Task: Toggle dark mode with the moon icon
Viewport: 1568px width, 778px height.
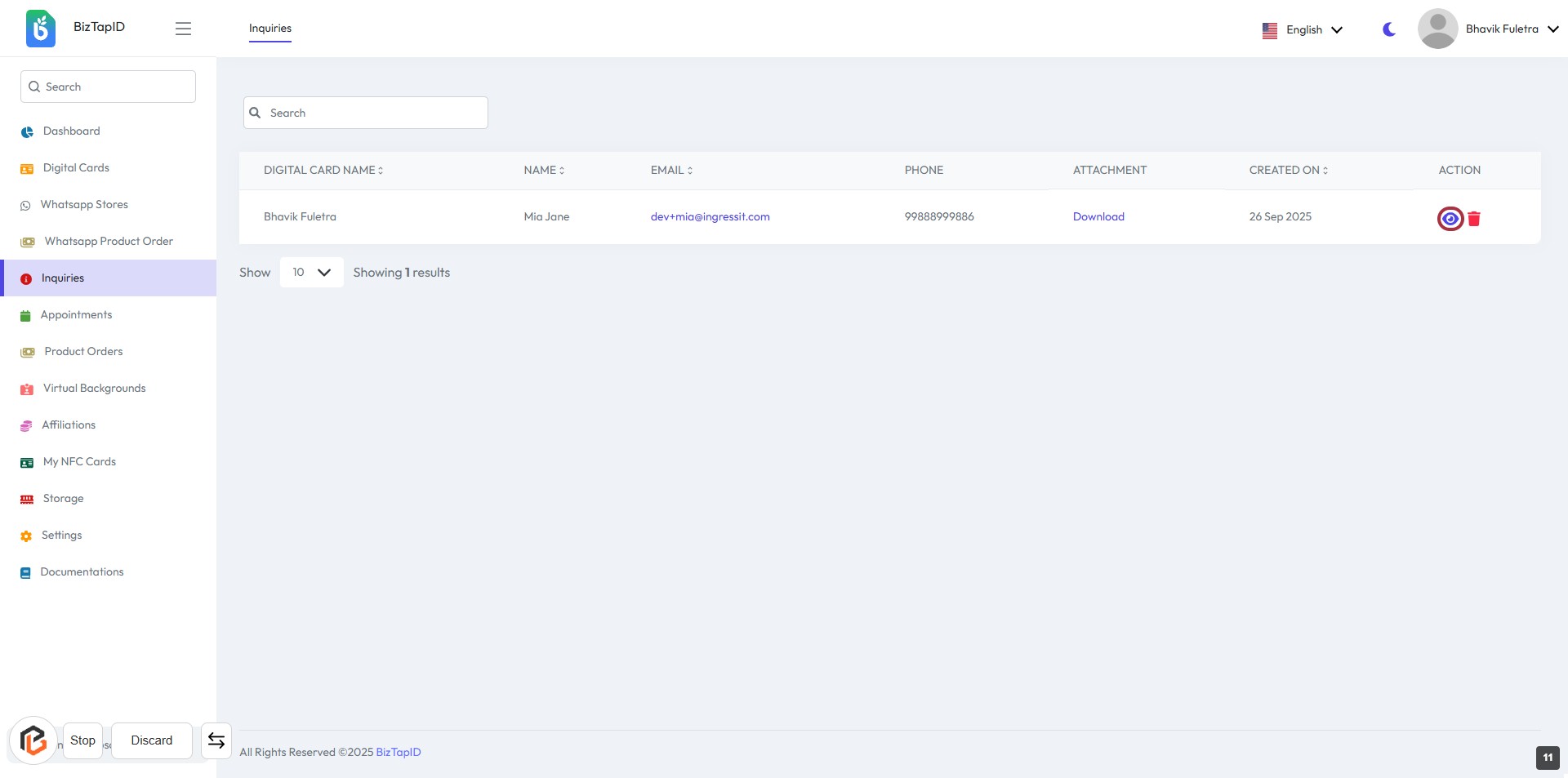Action: pyautogui.click(x=1388, y=29)
